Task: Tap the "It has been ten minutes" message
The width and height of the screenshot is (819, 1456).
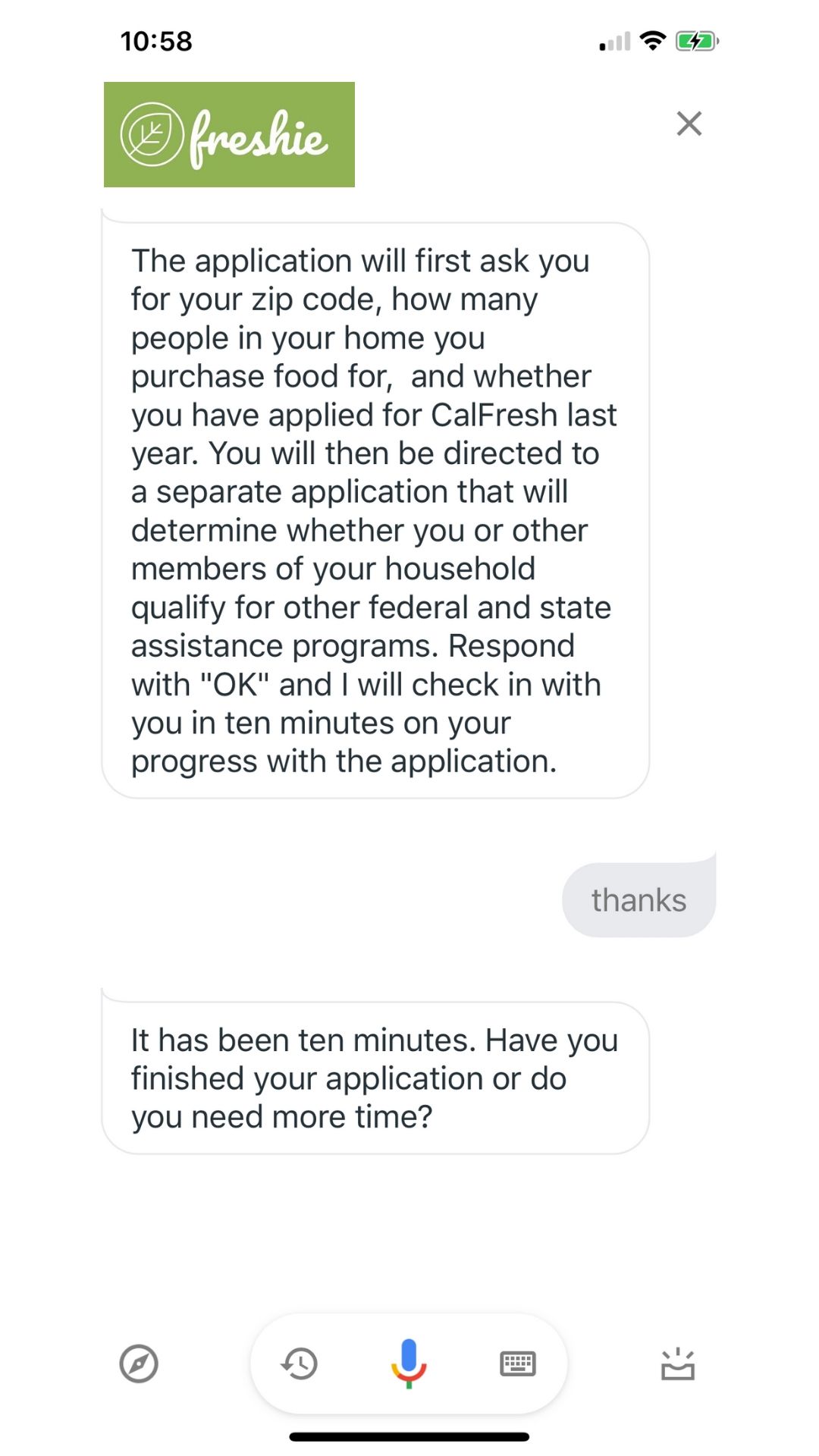Action: 375,1078
